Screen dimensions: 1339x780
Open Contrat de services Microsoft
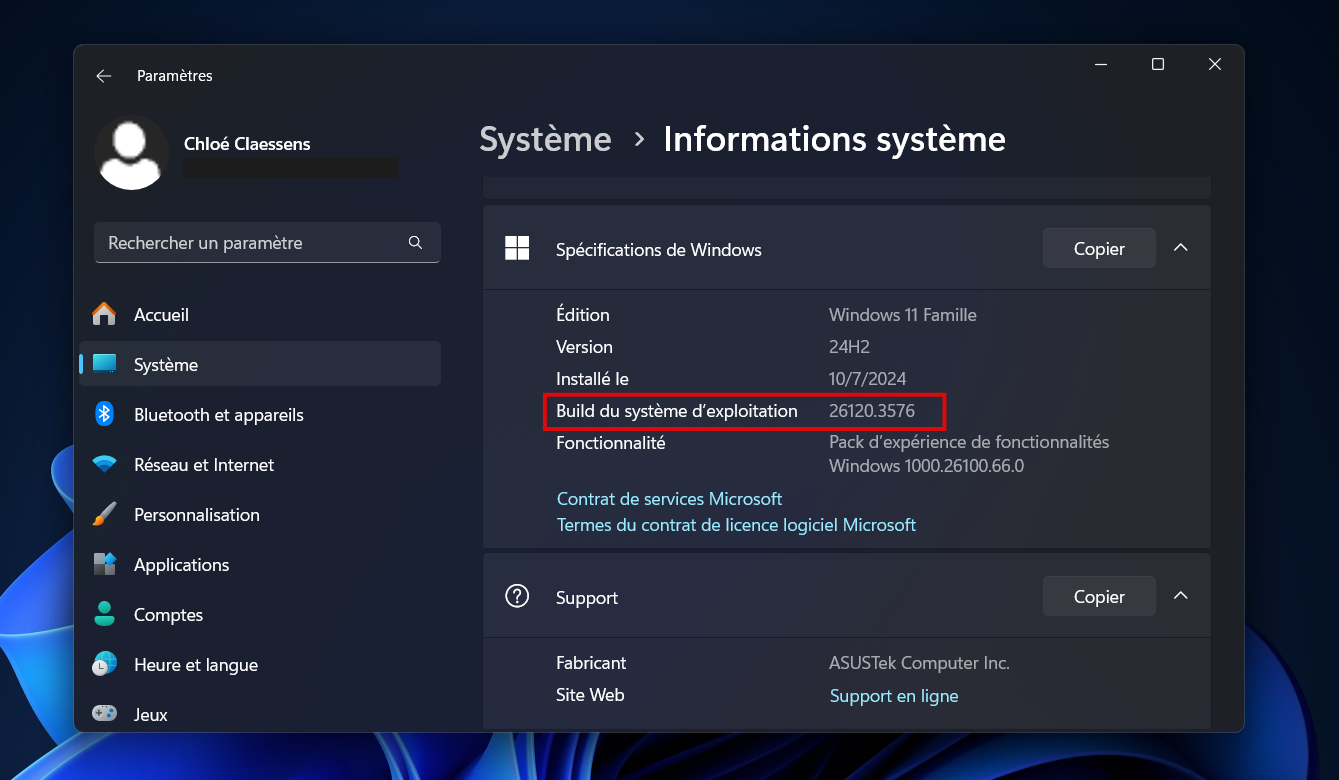[x=670, y=498]
